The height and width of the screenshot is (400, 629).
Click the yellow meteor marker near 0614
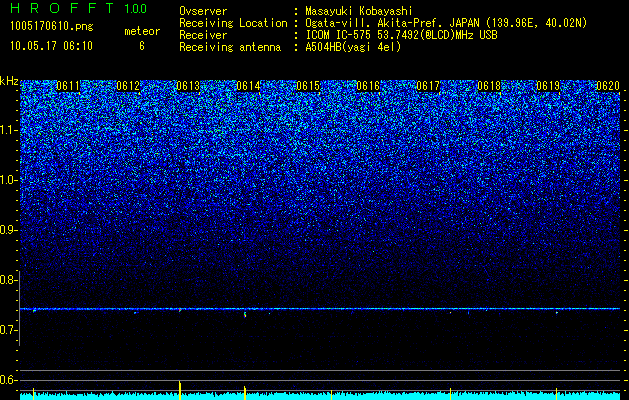tap(245, 393)
